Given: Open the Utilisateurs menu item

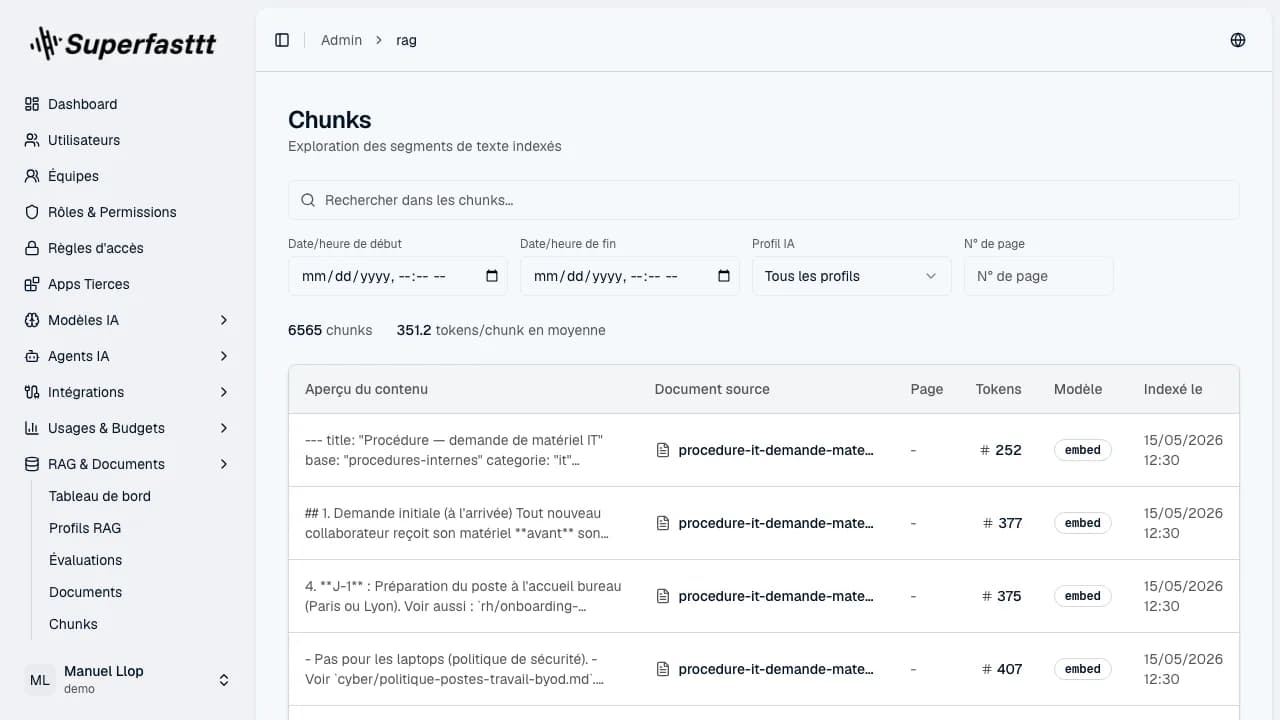Looking at the screenshot, I should tap(128, 140).
